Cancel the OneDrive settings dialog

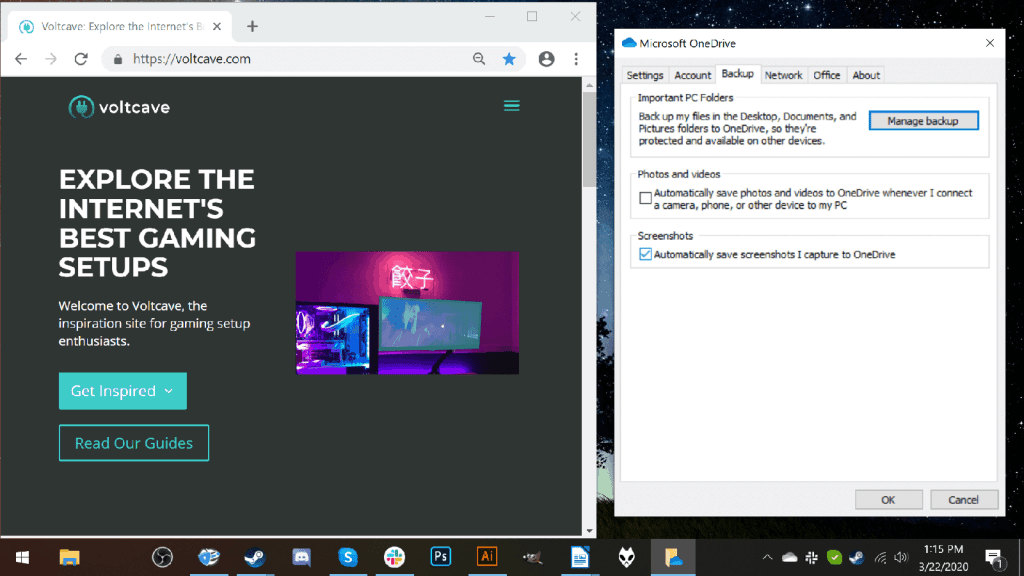(963, 500)
